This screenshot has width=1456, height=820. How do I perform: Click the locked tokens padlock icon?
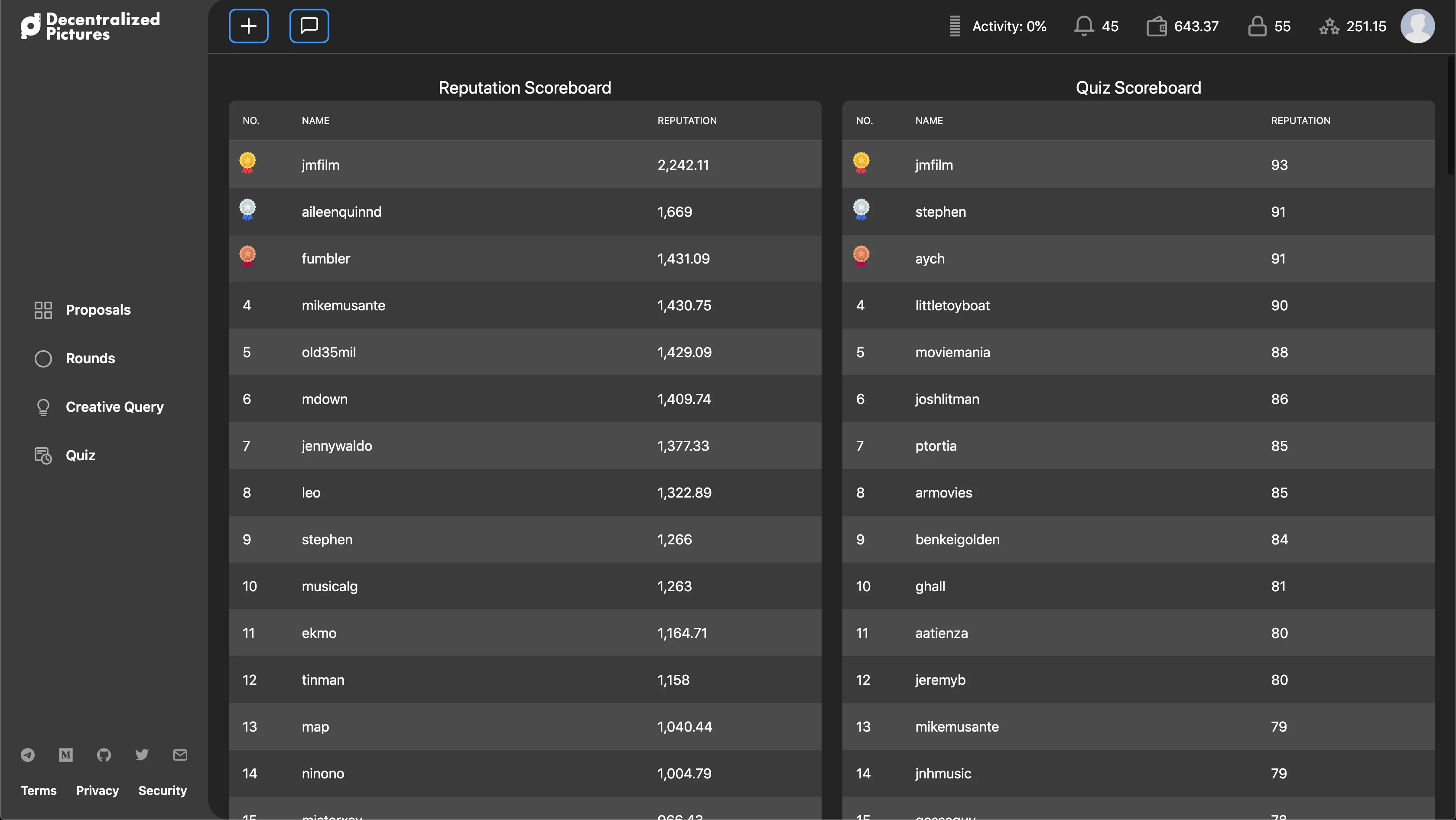(x=1257, y=26)
